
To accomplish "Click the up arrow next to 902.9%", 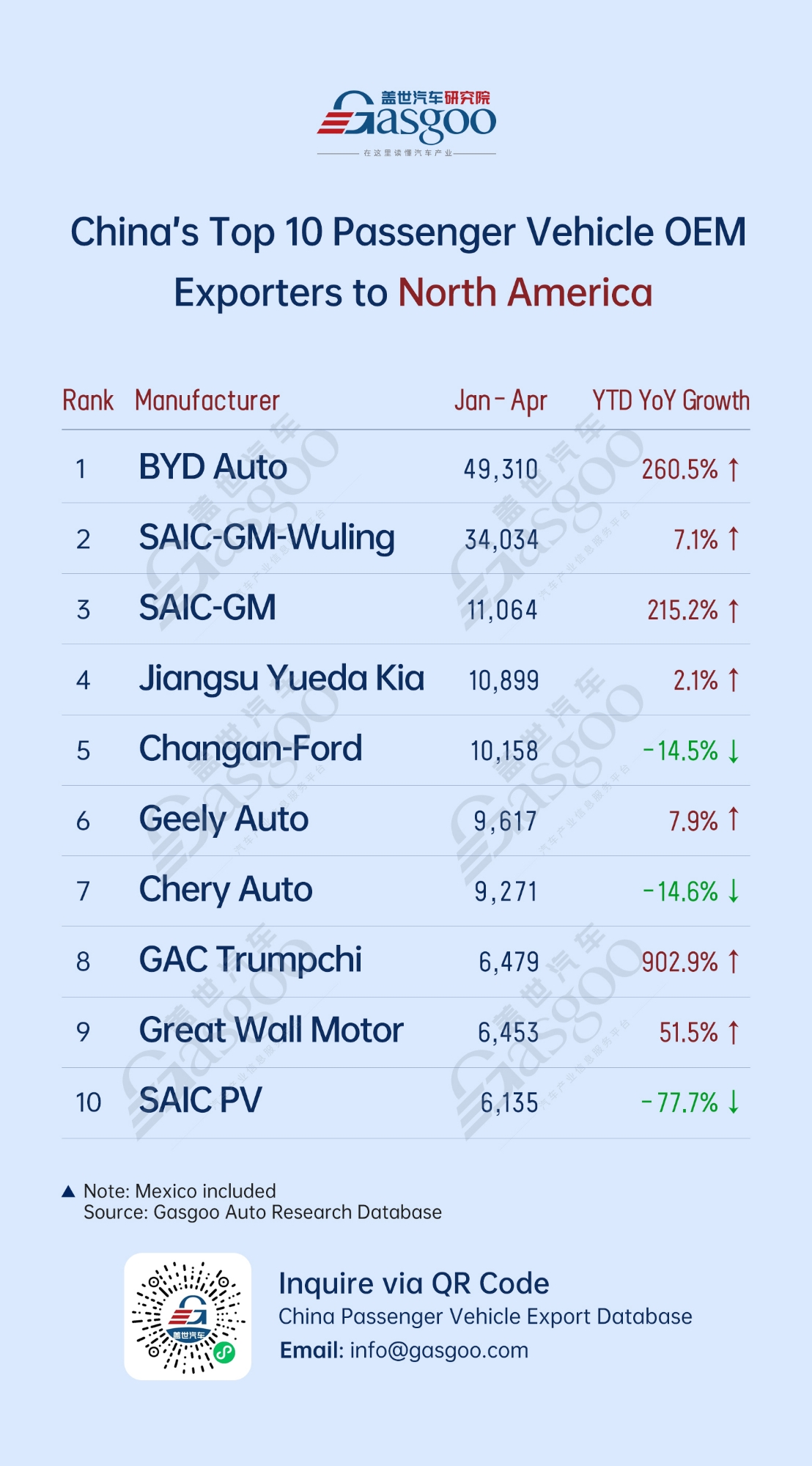I will (x=734, y=961).
